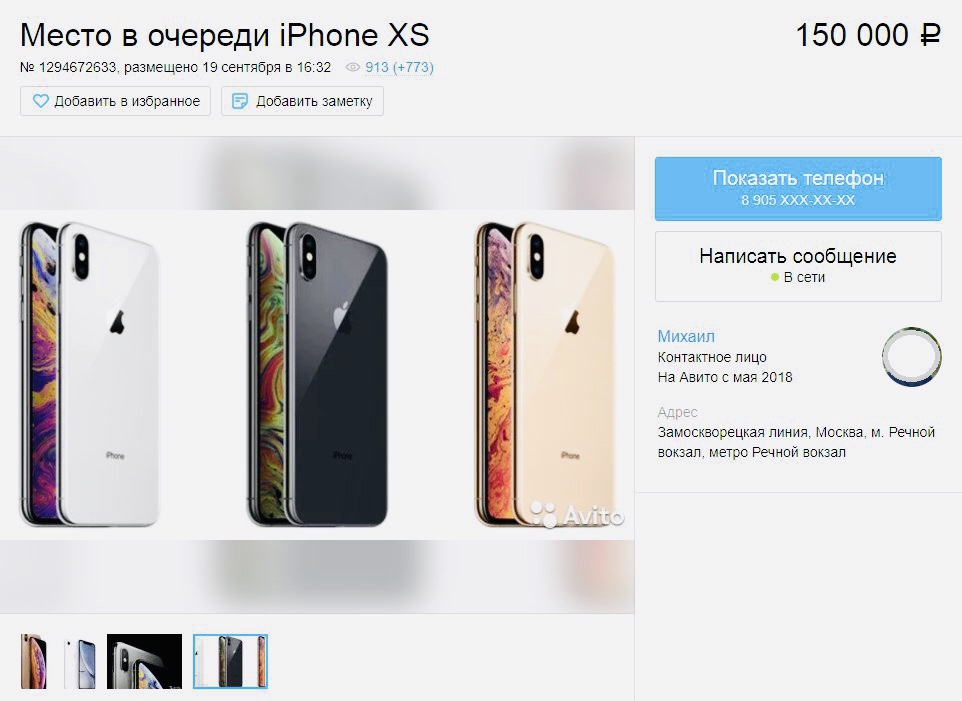
Task: Click the space gray iPhone in main photo
Action: 317,374
